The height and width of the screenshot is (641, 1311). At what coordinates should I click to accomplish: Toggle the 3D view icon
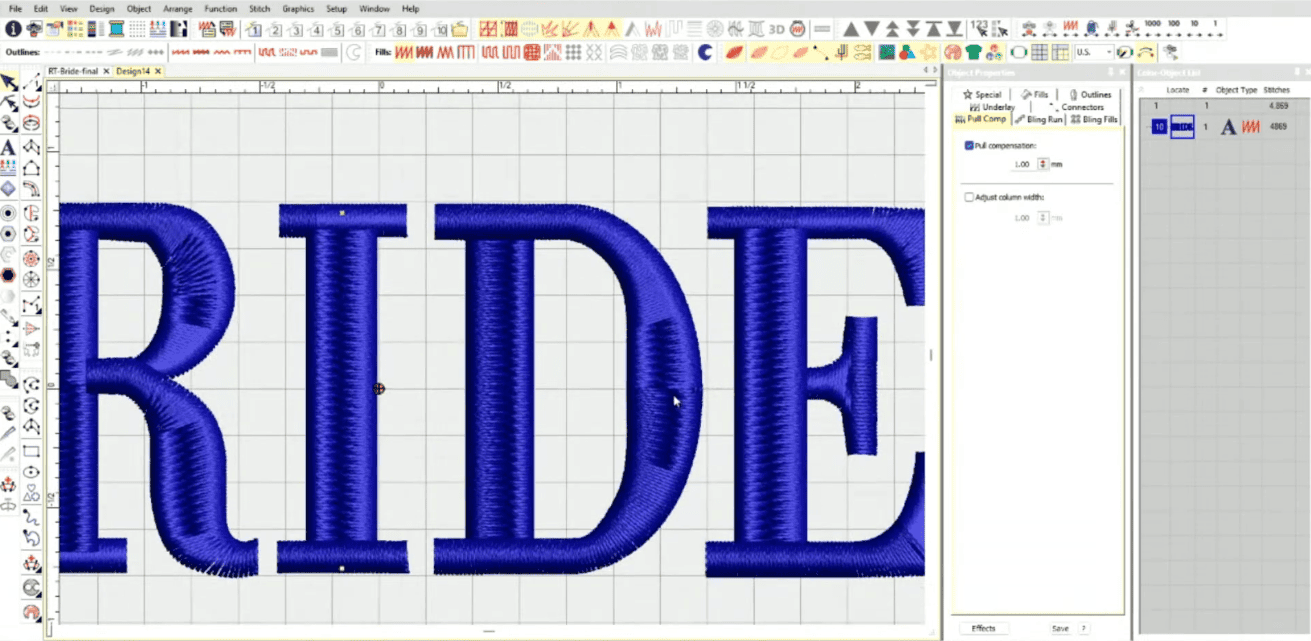[x=776, y=30]
